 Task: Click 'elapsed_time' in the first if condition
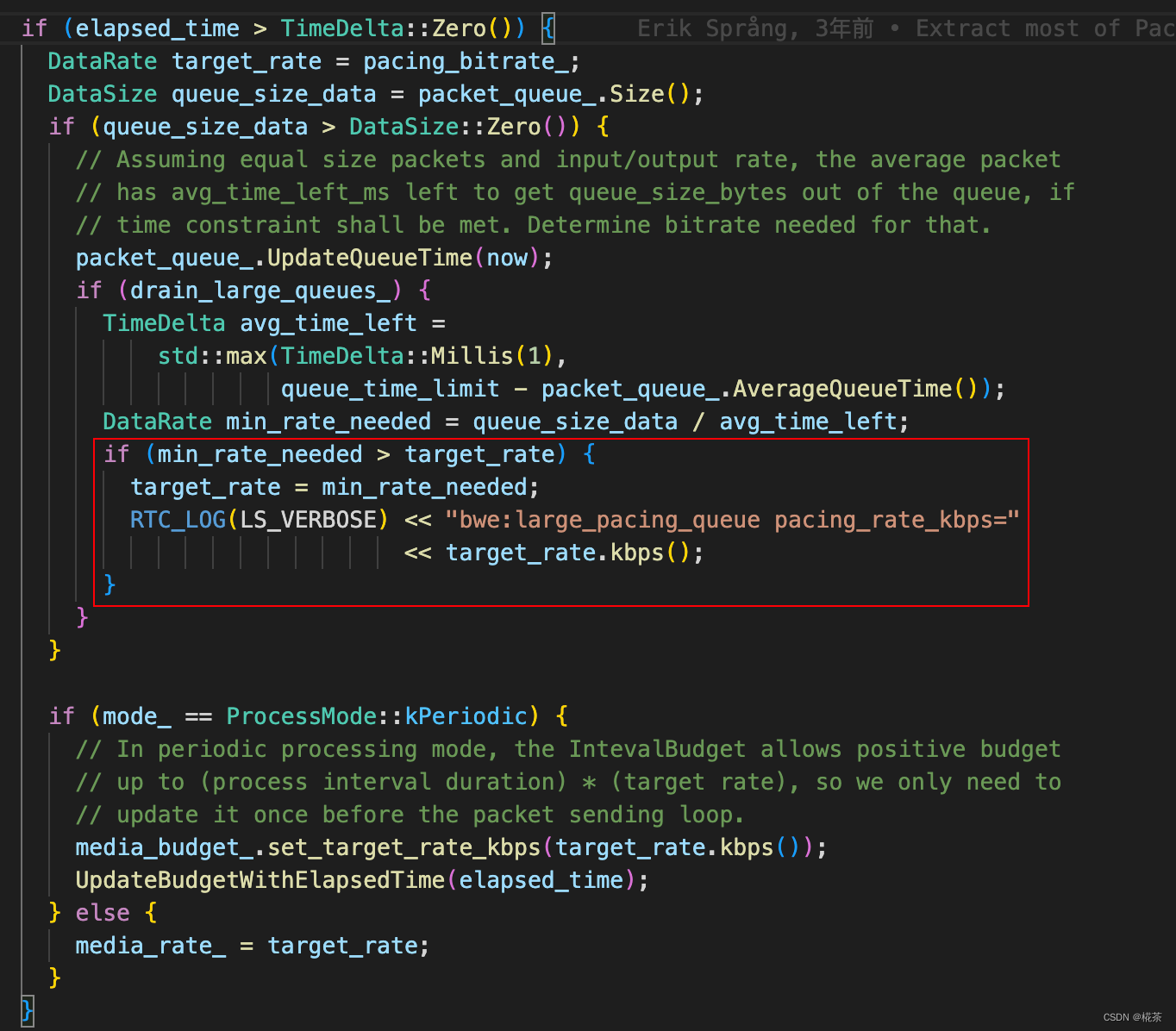(x=157, y=28)
